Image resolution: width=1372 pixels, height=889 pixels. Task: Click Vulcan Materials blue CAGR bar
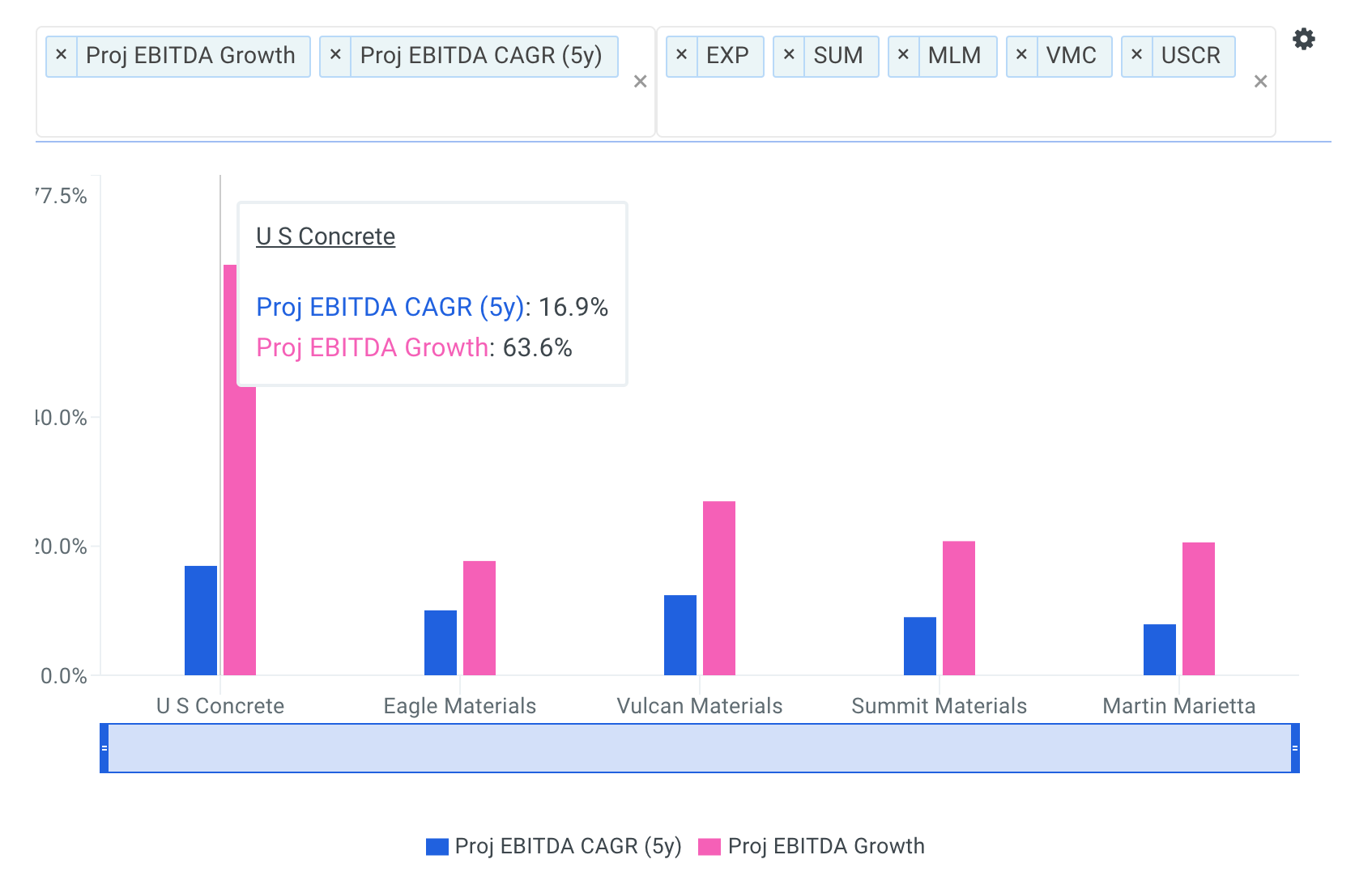click(680, 636)
